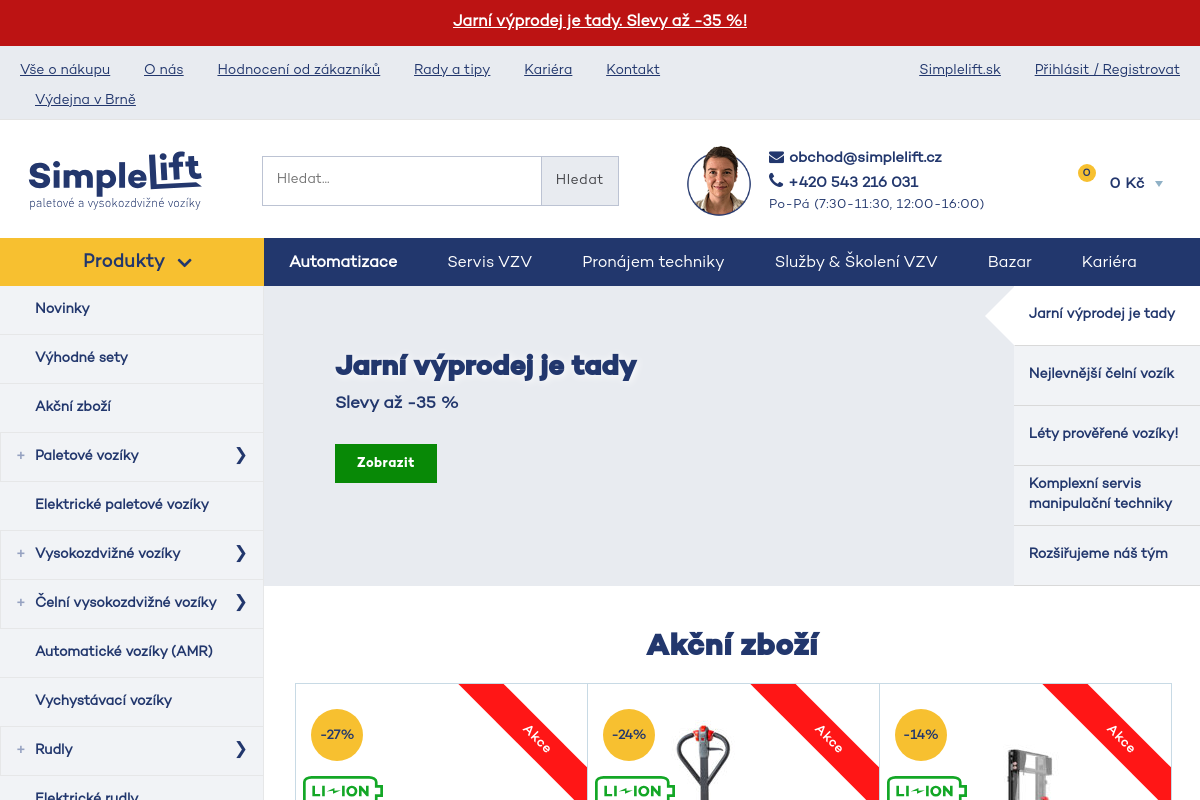Expand Vysokozdvižné vozíky submenu chevron
1200x800 pixels.
240,553
